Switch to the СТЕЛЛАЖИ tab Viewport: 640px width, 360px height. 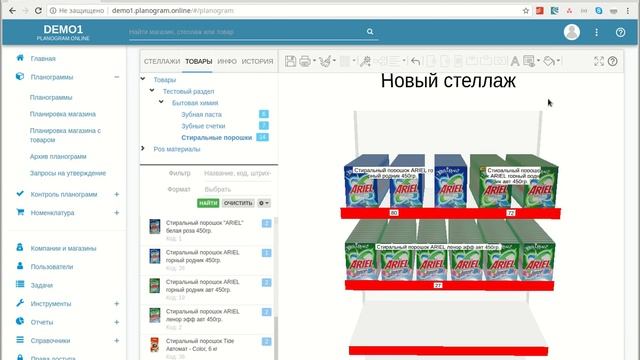coord(162,61)
